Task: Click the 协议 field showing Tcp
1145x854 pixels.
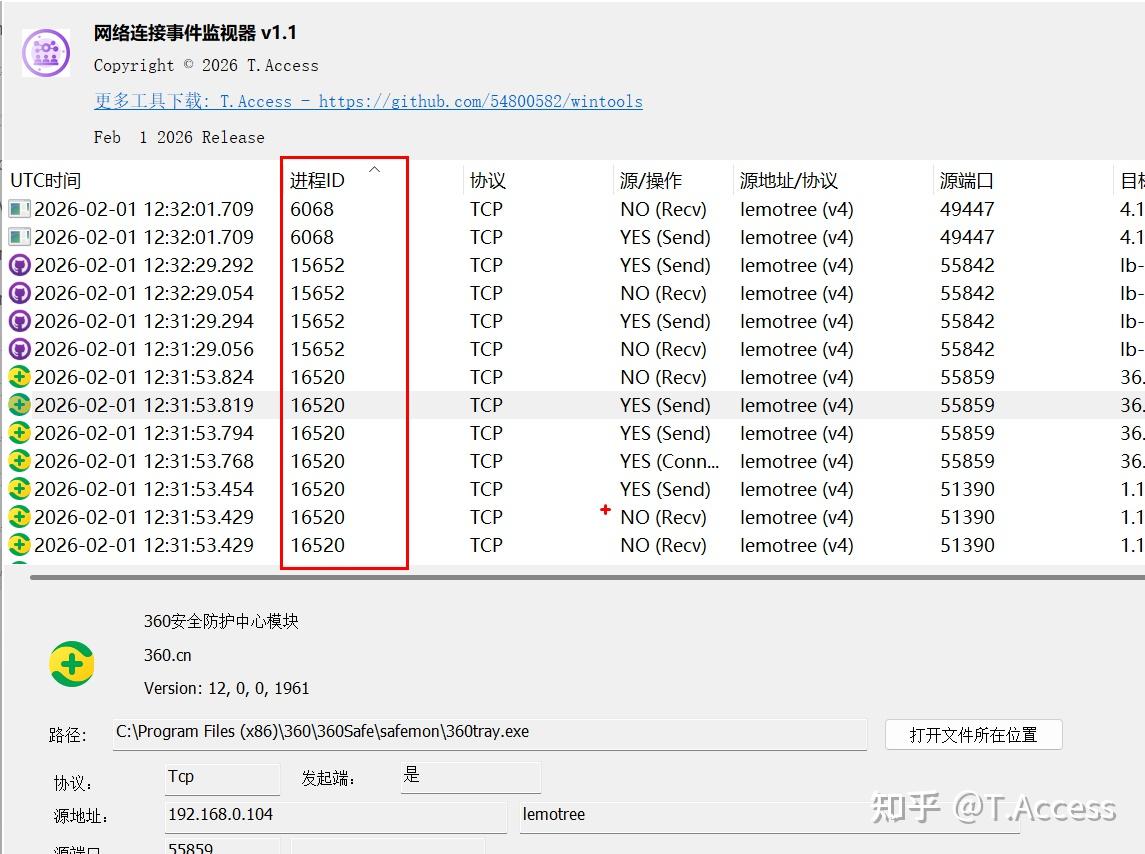Action: click(x=222, y=777)
